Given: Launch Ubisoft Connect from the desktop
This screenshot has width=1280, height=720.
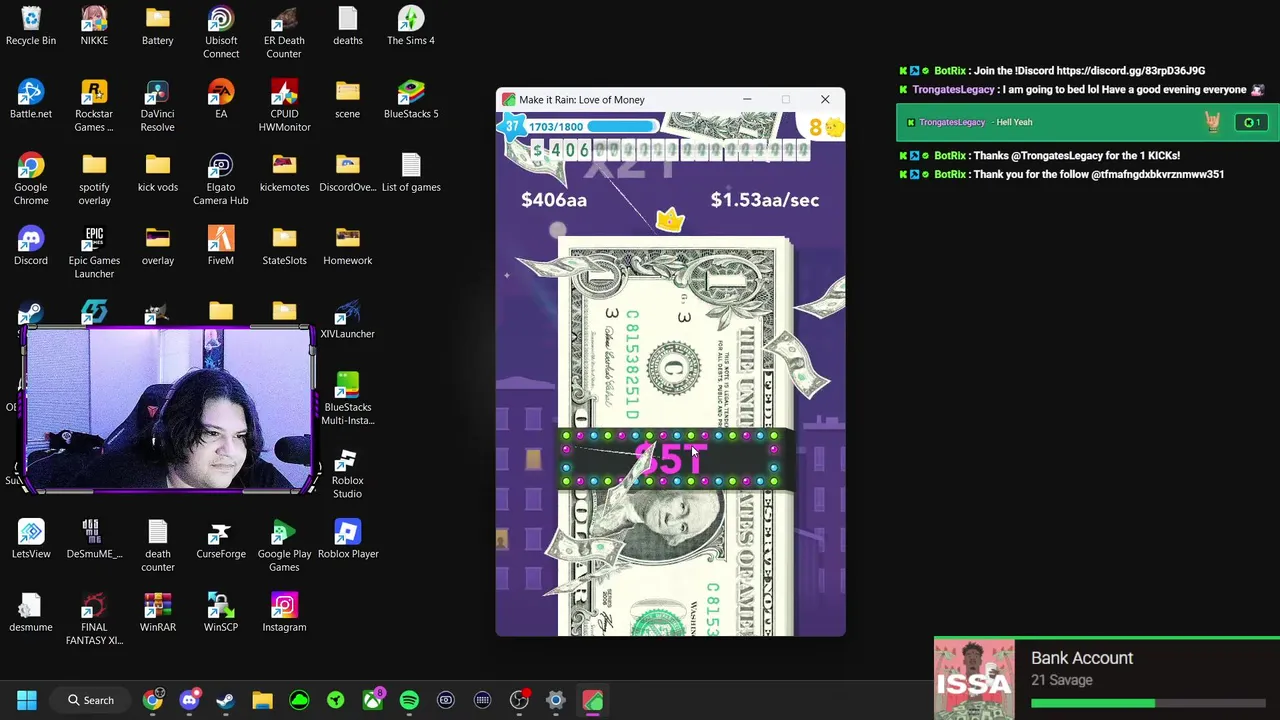Looking at the screenshot, I should click(x=221, y=32).
